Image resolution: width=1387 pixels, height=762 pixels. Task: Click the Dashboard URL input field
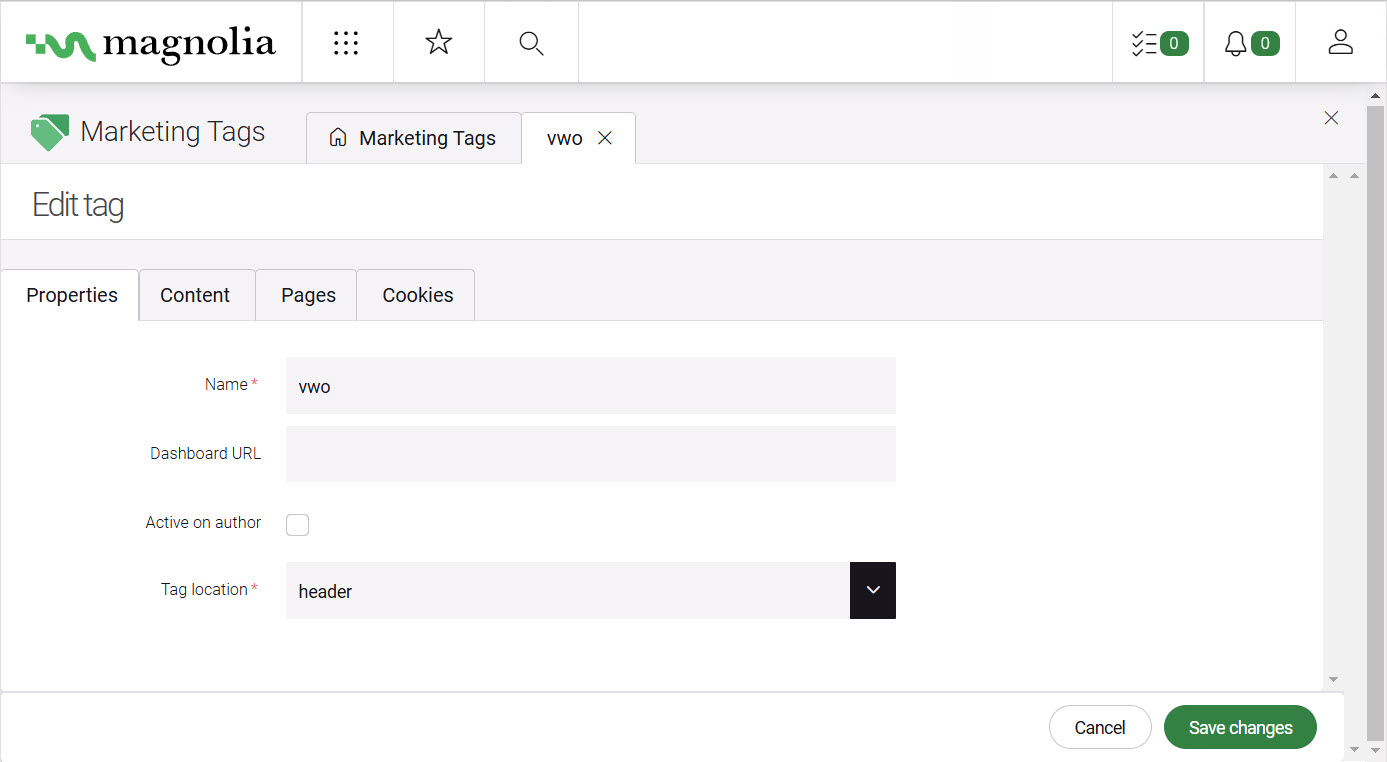pyautogui.click(x=590, y=454)
